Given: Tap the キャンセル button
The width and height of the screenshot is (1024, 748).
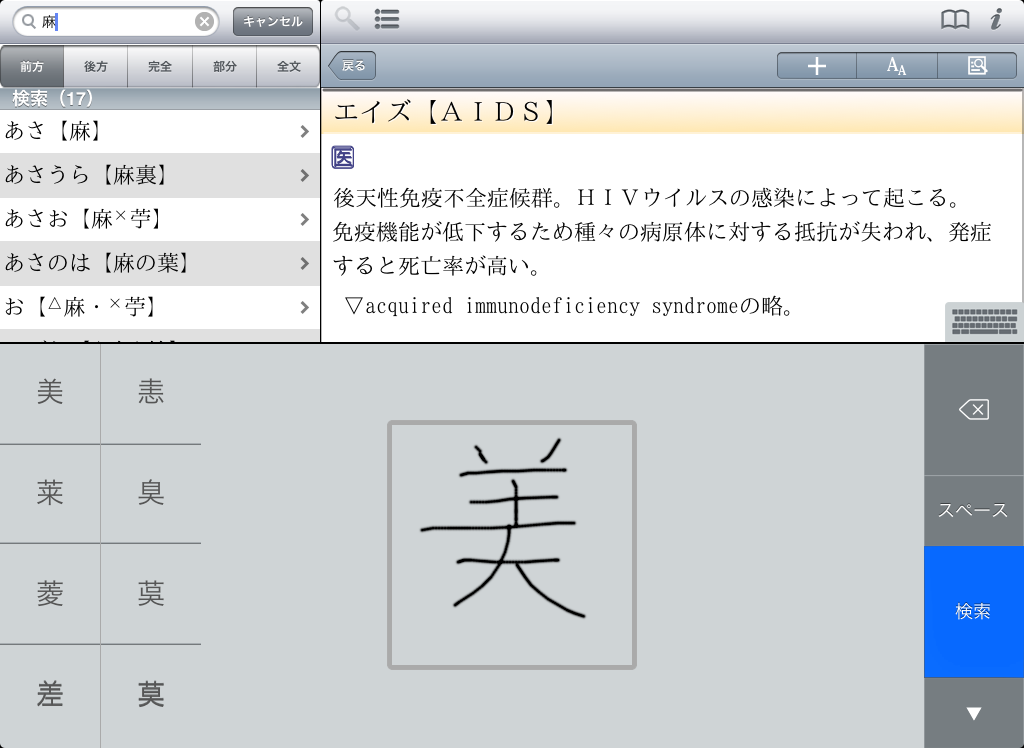Looking at the screenshot, I should coord(273,21).
